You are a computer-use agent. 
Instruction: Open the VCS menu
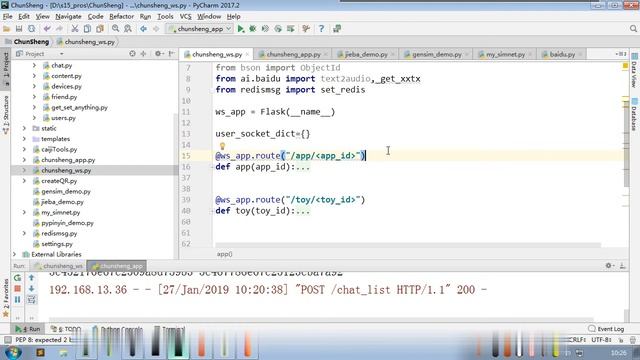(x=185, y=17)
